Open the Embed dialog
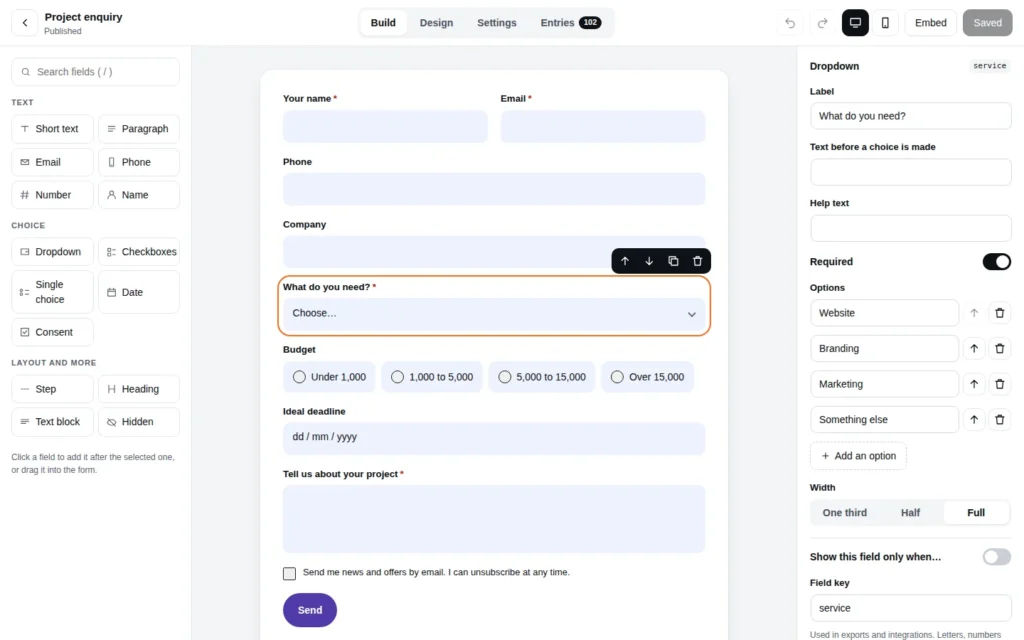The width and height of the screenshot is (1024, 640). click(x=931, y=23)
